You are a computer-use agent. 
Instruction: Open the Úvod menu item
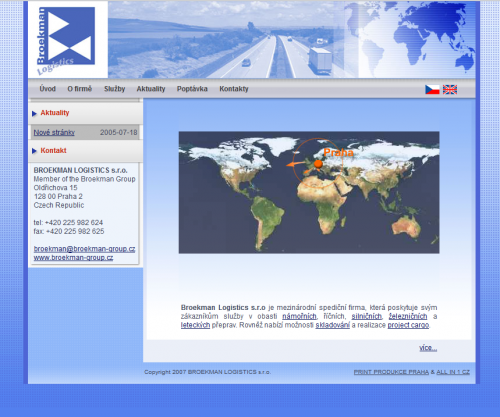[47, 89]
